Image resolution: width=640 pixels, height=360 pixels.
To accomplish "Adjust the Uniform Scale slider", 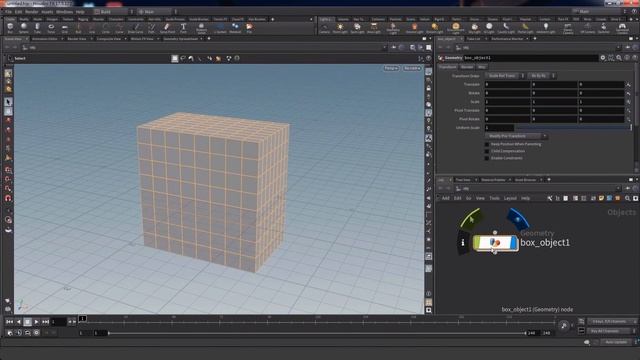I will click(573, 128).
